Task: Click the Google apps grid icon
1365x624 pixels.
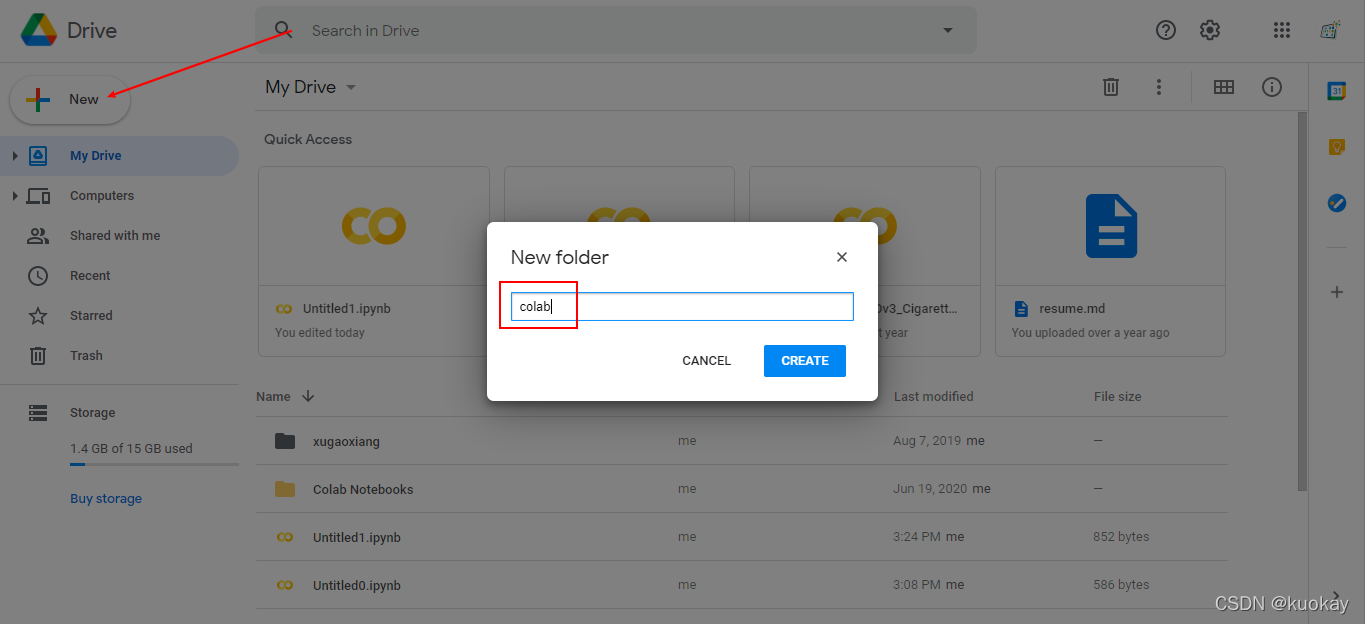Action: coord(1281,30)
